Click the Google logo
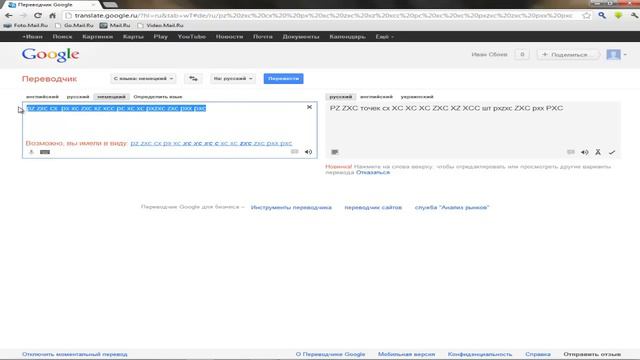The height and width of the screenshot is (360, 640). coord(50,55)
